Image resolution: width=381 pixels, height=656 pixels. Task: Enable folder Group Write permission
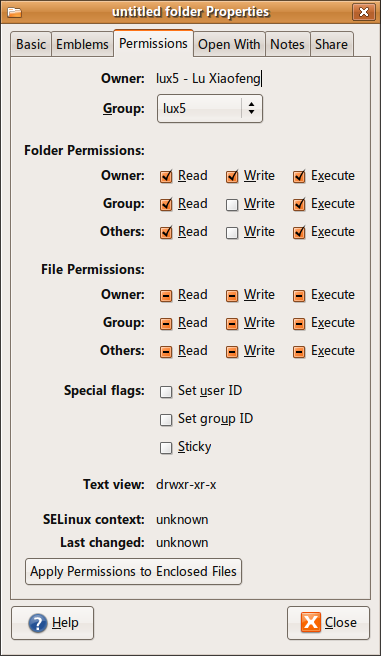232,205
